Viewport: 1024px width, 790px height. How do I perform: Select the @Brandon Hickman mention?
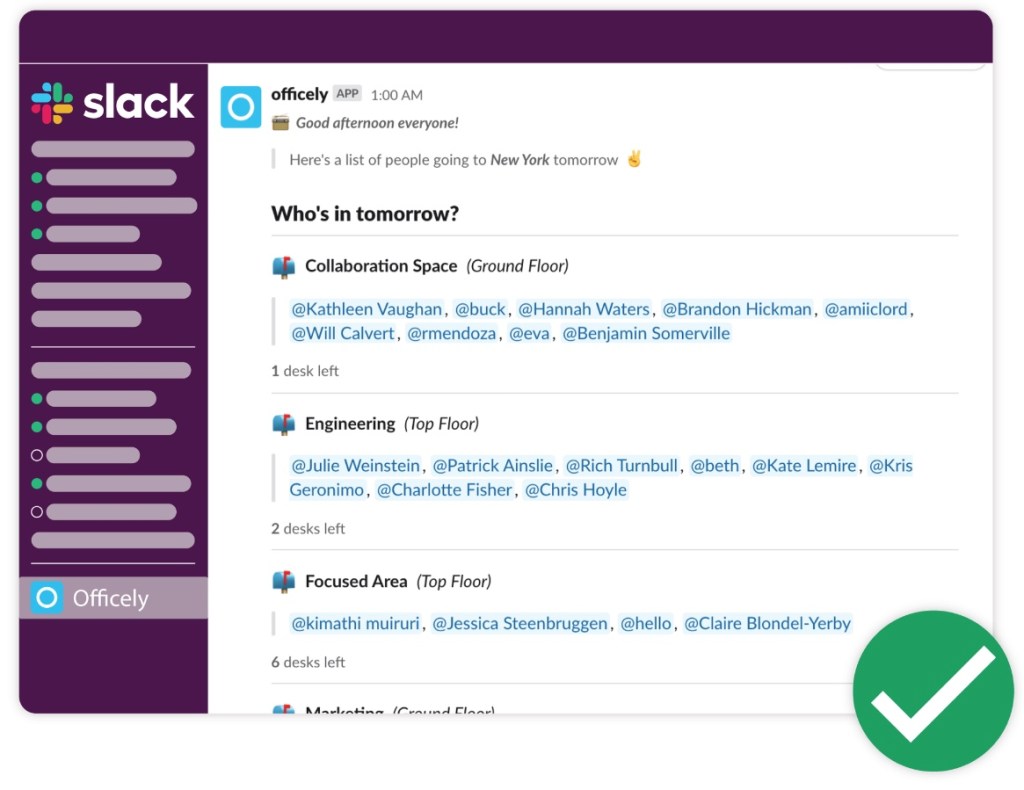[737, 309]
